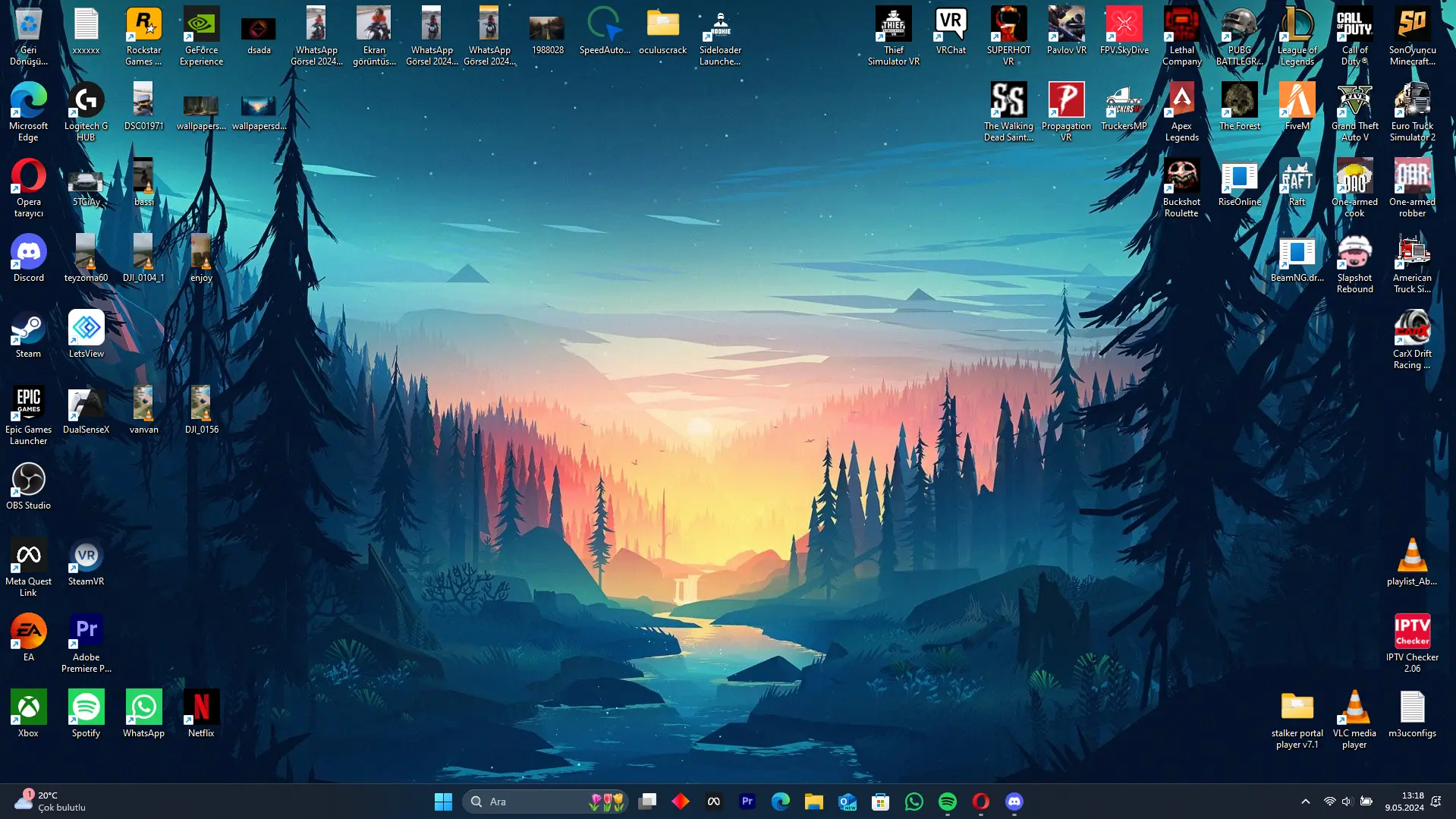1456x819 pixels.
Task: Select The Walking Dead Saints icon
Action: (1008, 112)
